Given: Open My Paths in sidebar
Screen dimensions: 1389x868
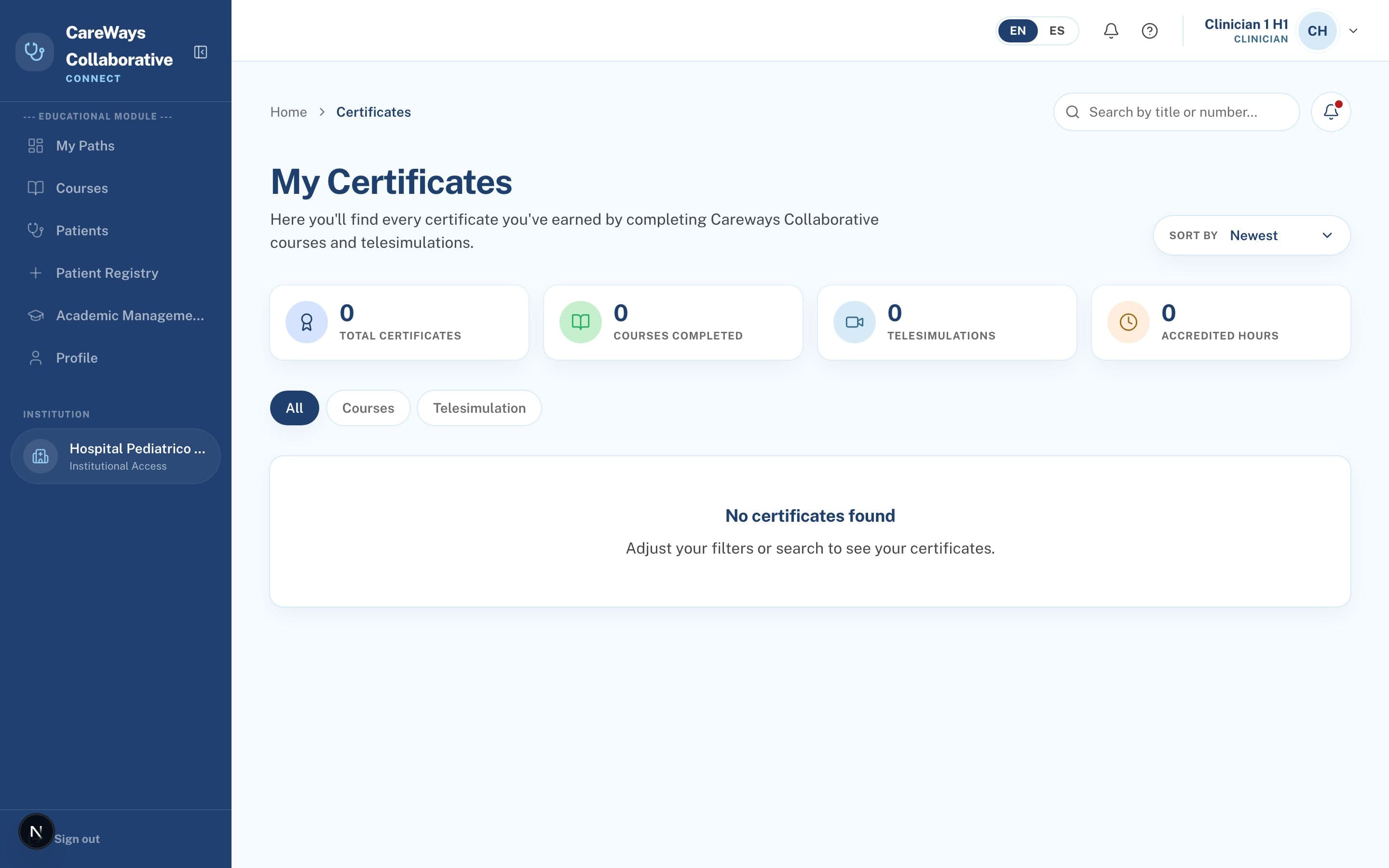Looking at the screenshot, I should [115, 146].
